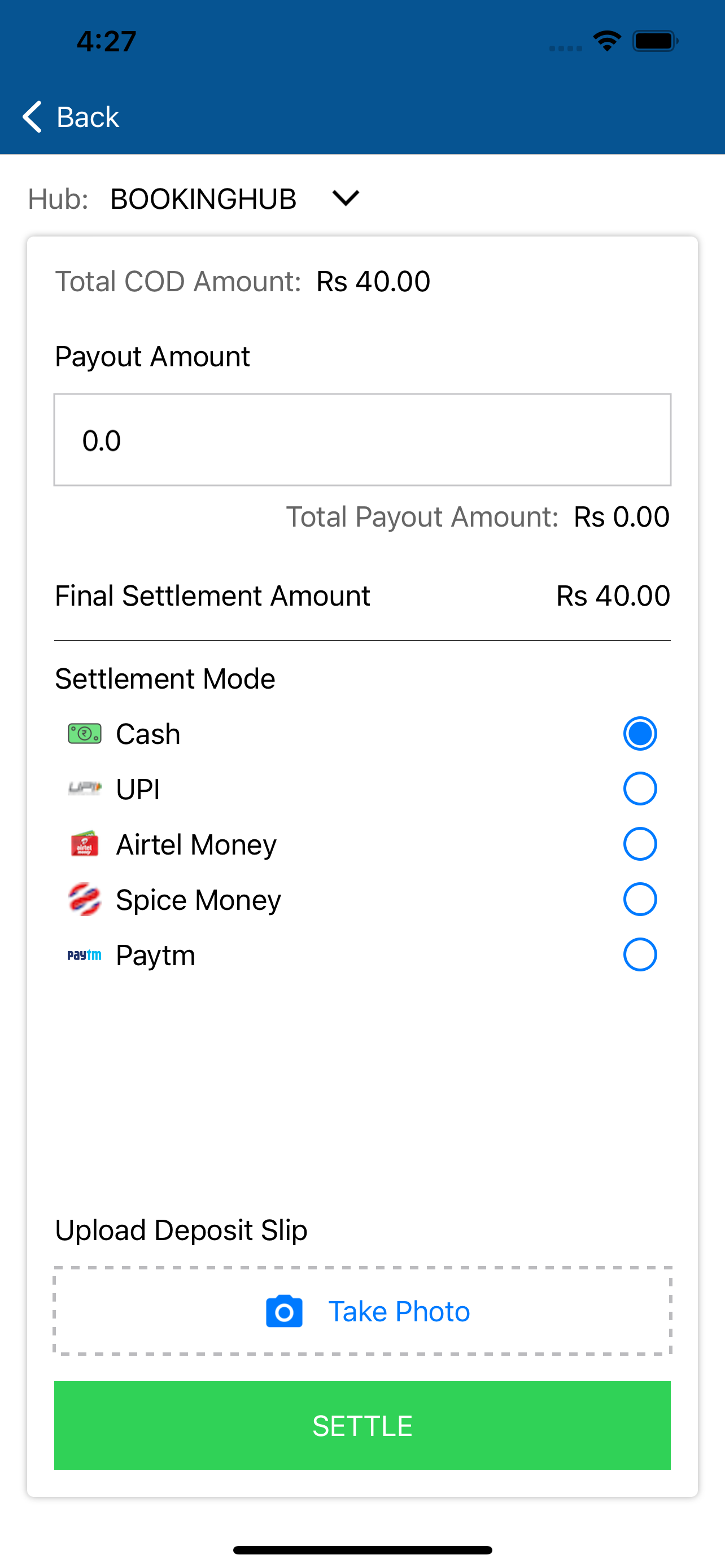Tap the camera icon for deposit slip

[284, 1311]
